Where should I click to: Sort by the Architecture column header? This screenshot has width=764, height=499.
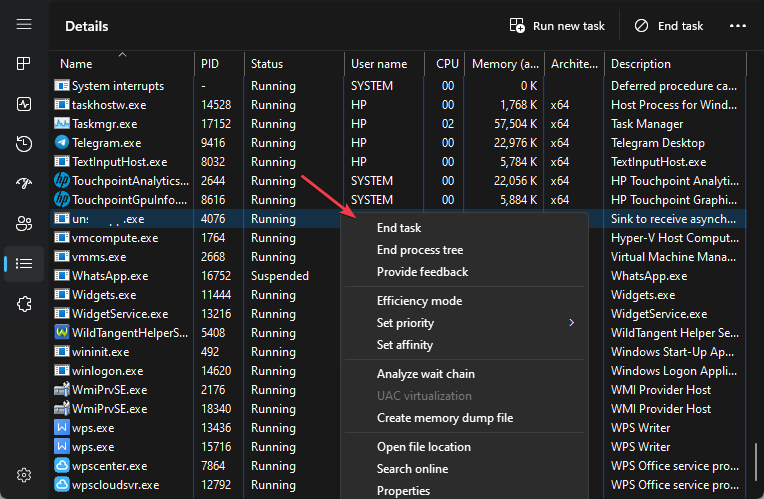(574, 64)
